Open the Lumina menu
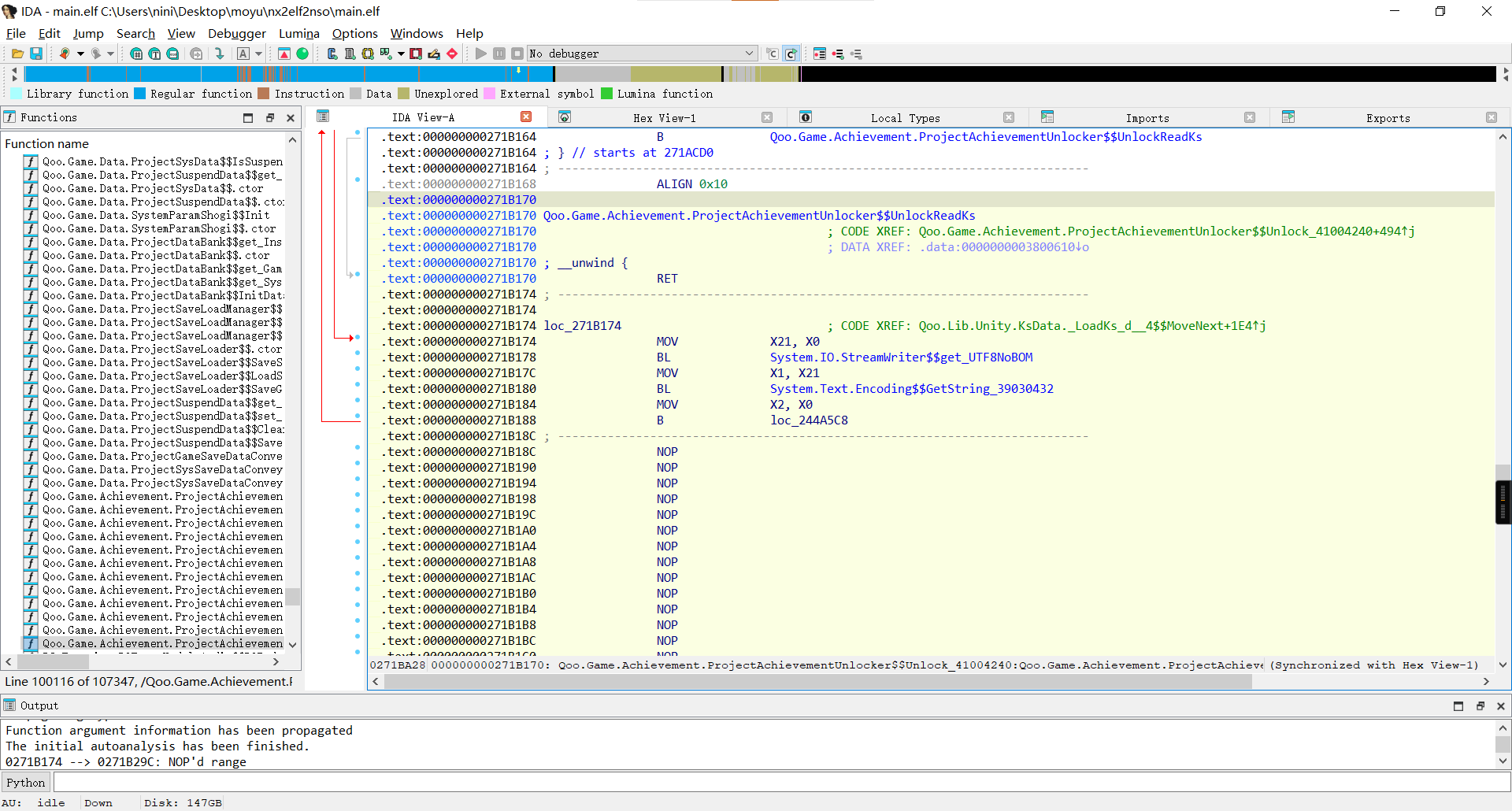Image resolution: width=1512 pixels, height=811 pixels. click(299, 33)
